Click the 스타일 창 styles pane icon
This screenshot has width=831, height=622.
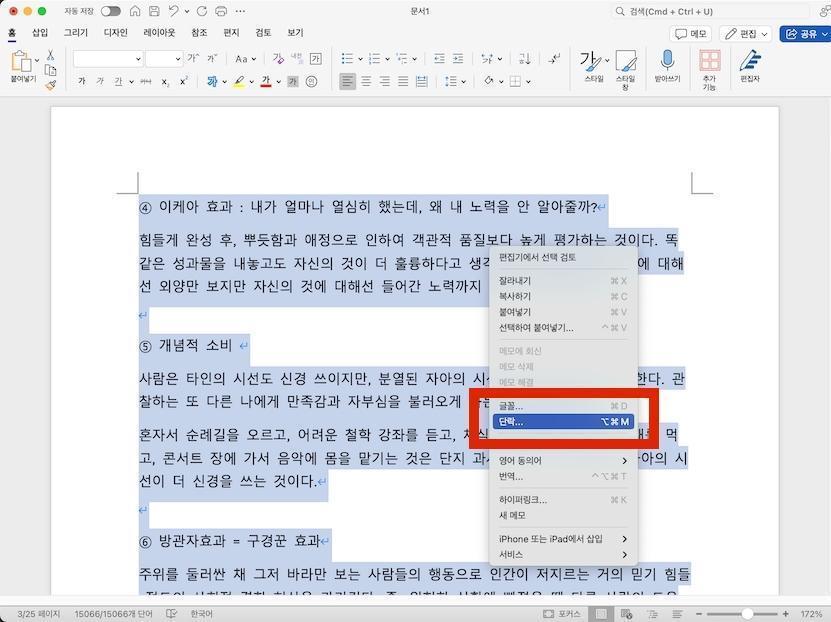click(x=625, y=61)
